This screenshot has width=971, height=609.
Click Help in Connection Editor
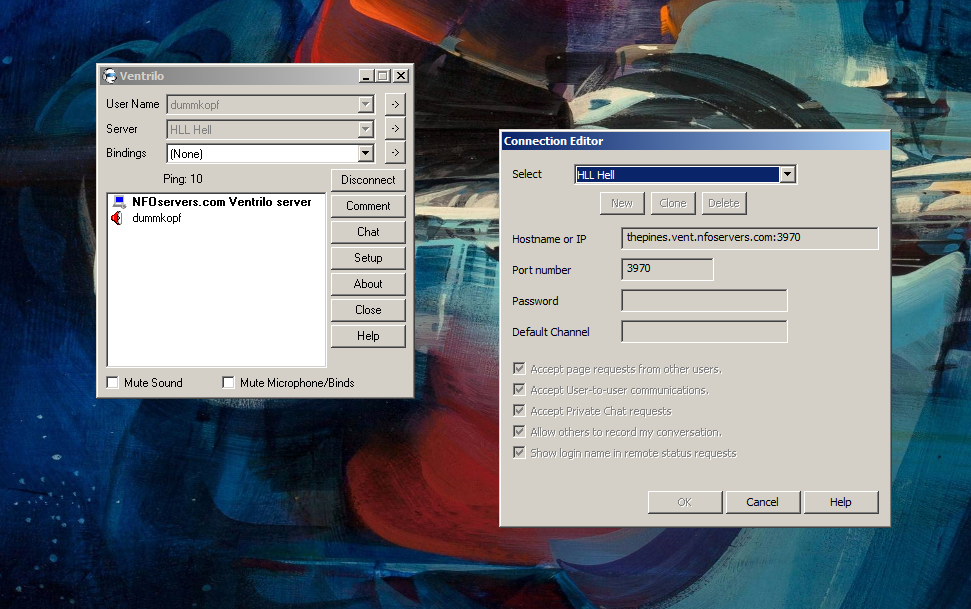point(840,502)
